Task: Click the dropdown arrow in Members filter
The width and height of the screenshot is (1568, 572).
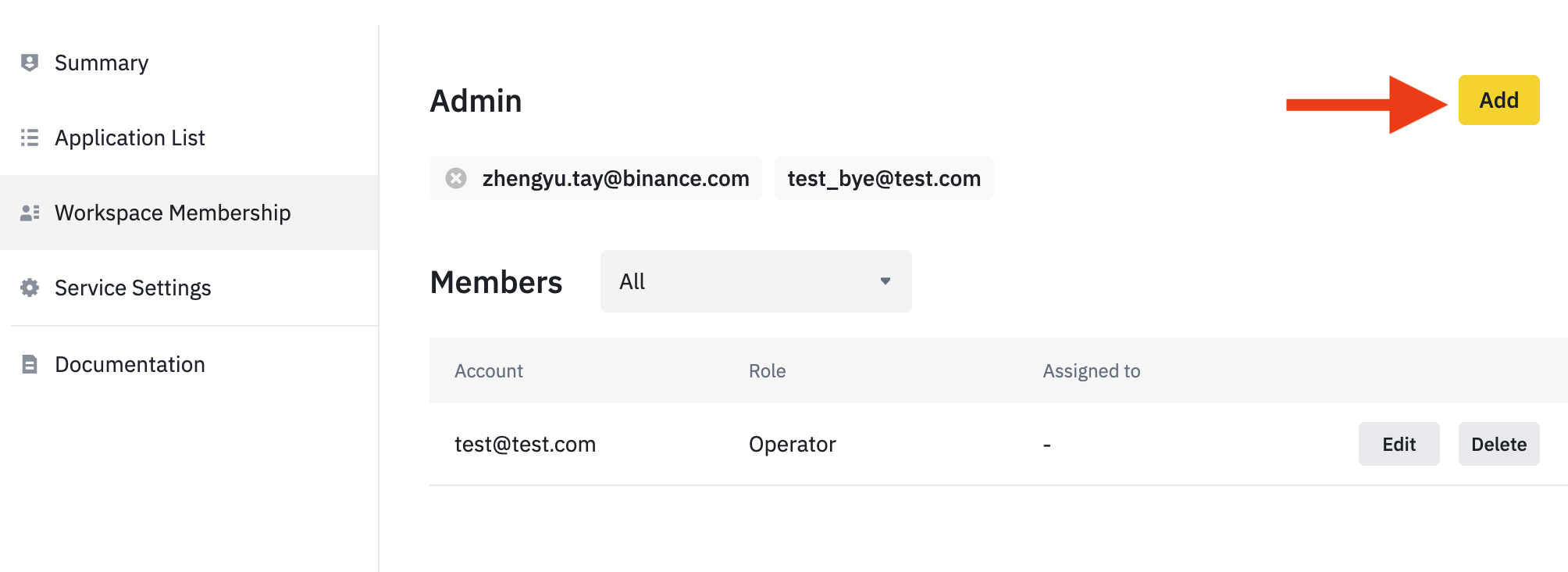Action: (x=886, y=281)
